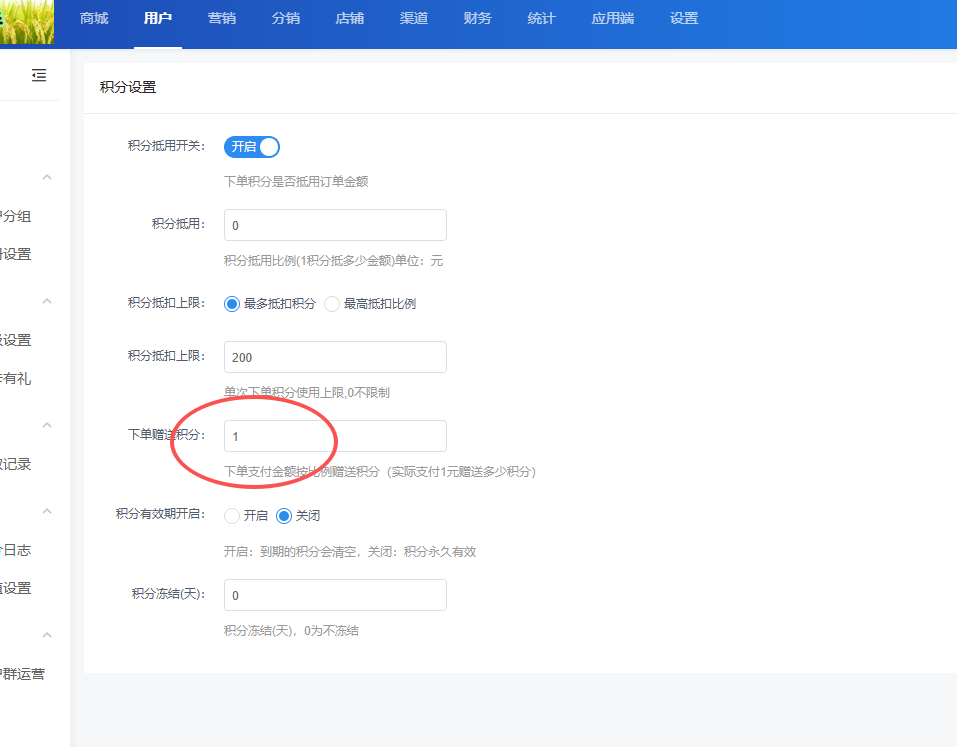Viewport: 957px width, 747px height.
Task: Enable 积分有效期 with the 开启 radio
Action: tap(233, 516)
